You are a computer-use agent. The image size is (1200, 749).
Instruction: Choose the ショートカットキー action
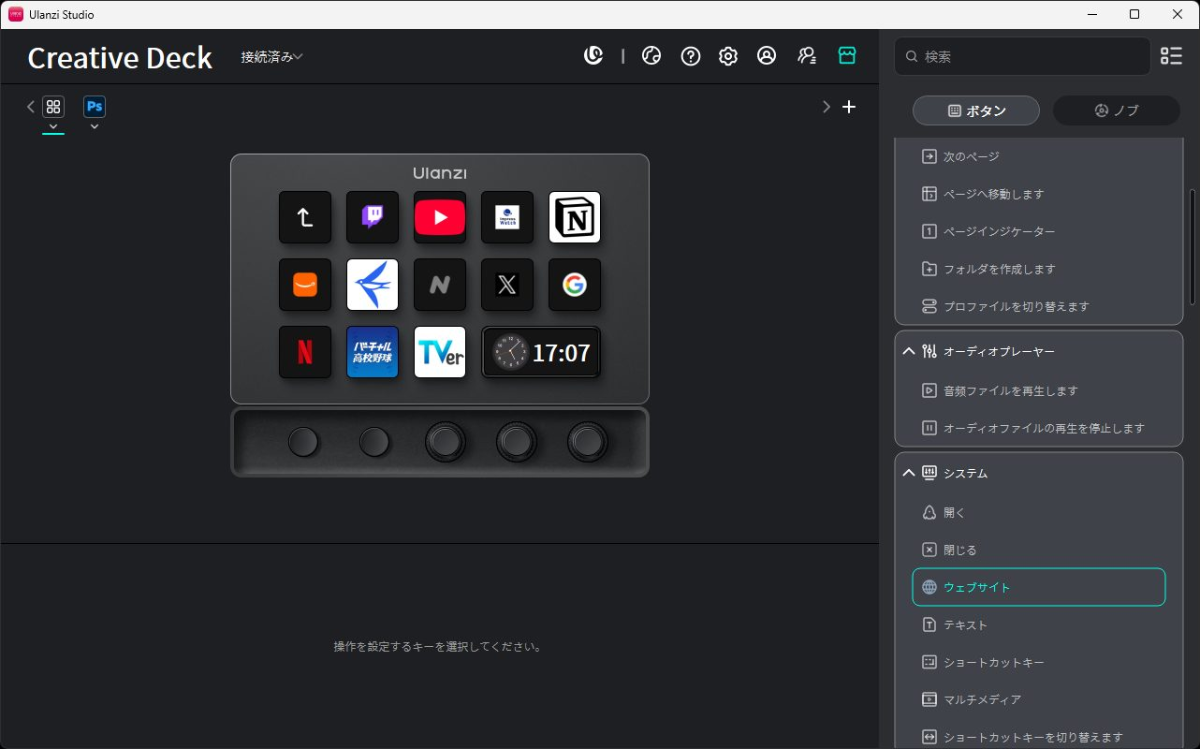click(1039, 662)
